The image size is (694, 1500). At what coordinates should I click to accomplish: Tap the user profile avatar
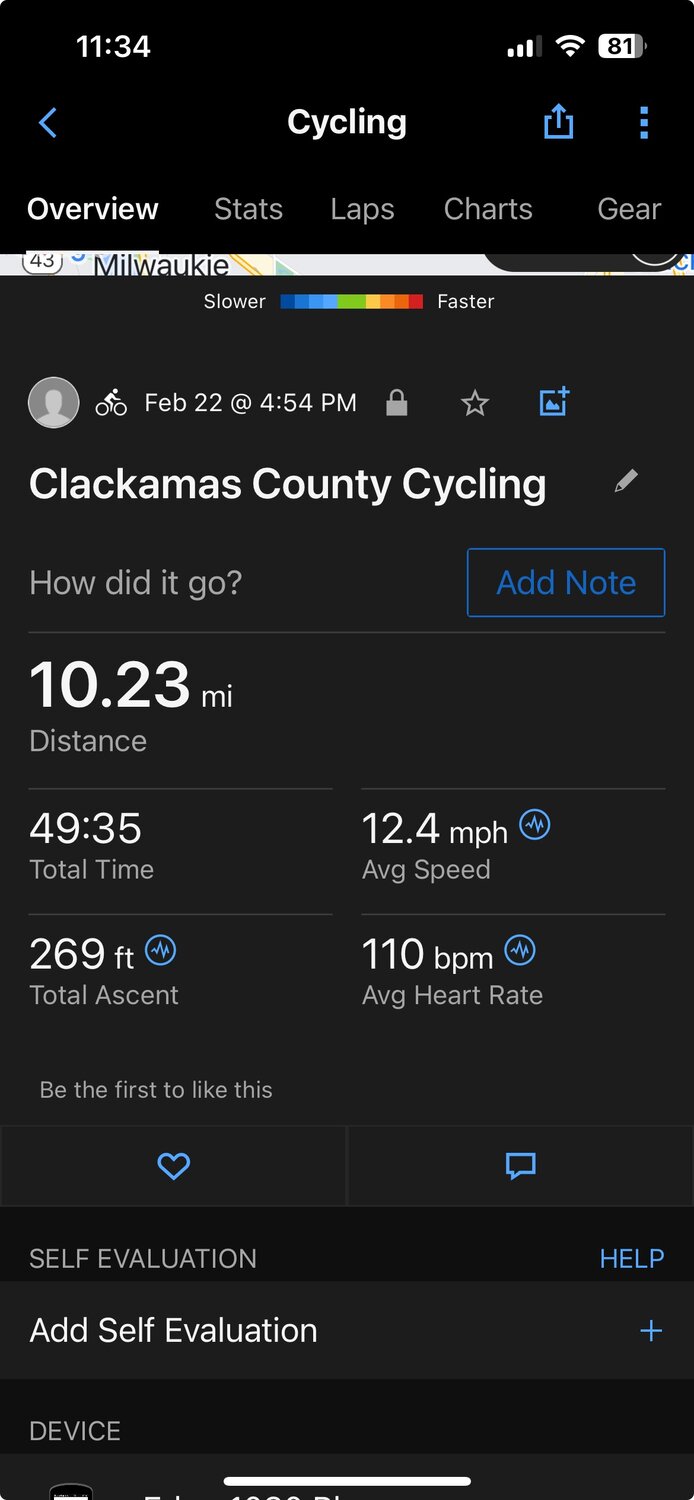pos(54,403)
